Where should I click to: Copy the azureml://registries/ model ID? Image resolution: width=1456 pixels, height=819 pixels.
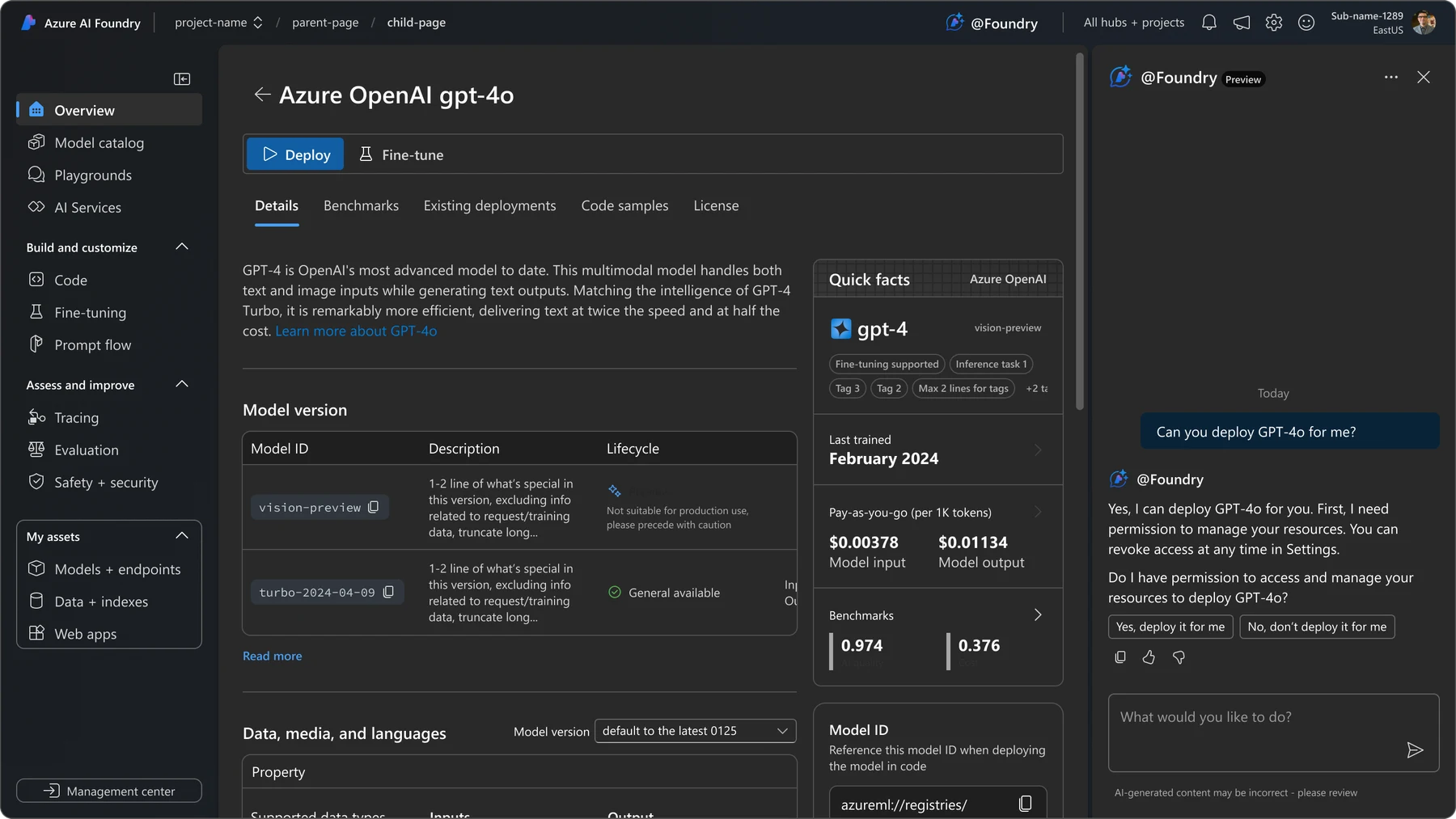[x=1025, y=804]
